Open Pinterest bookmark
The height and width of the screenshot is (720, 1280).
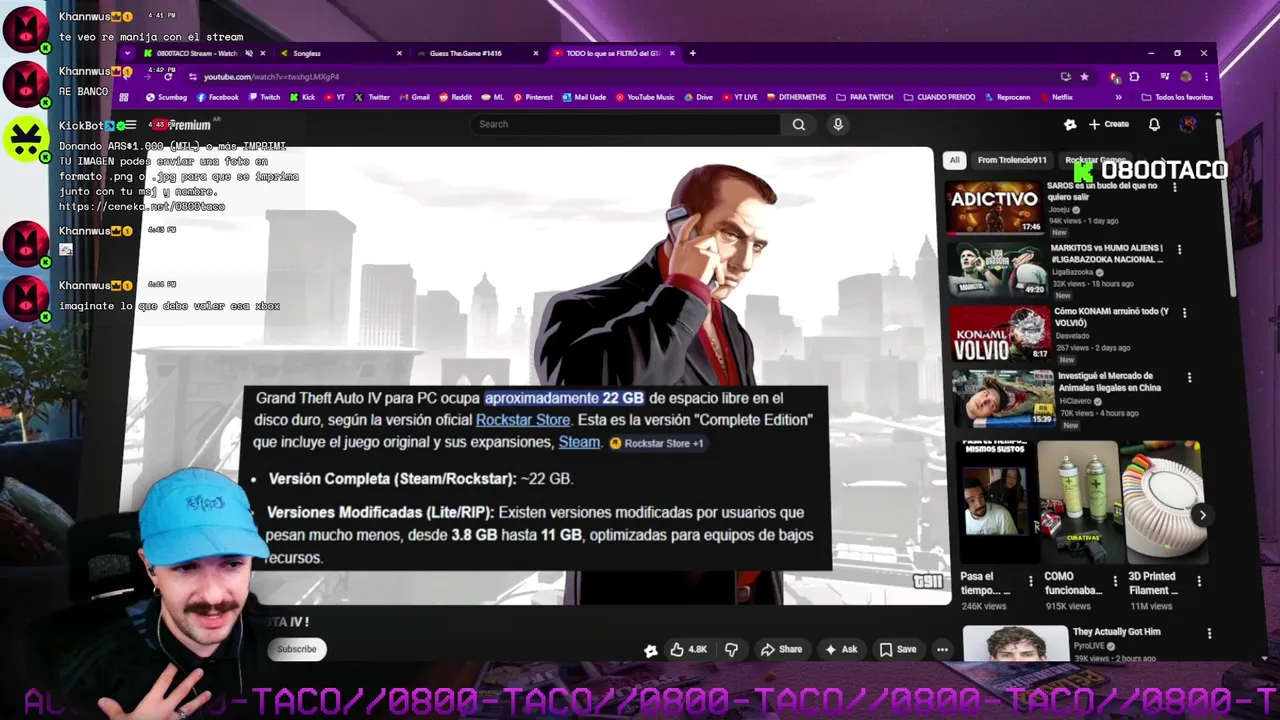tap(533, 97)
